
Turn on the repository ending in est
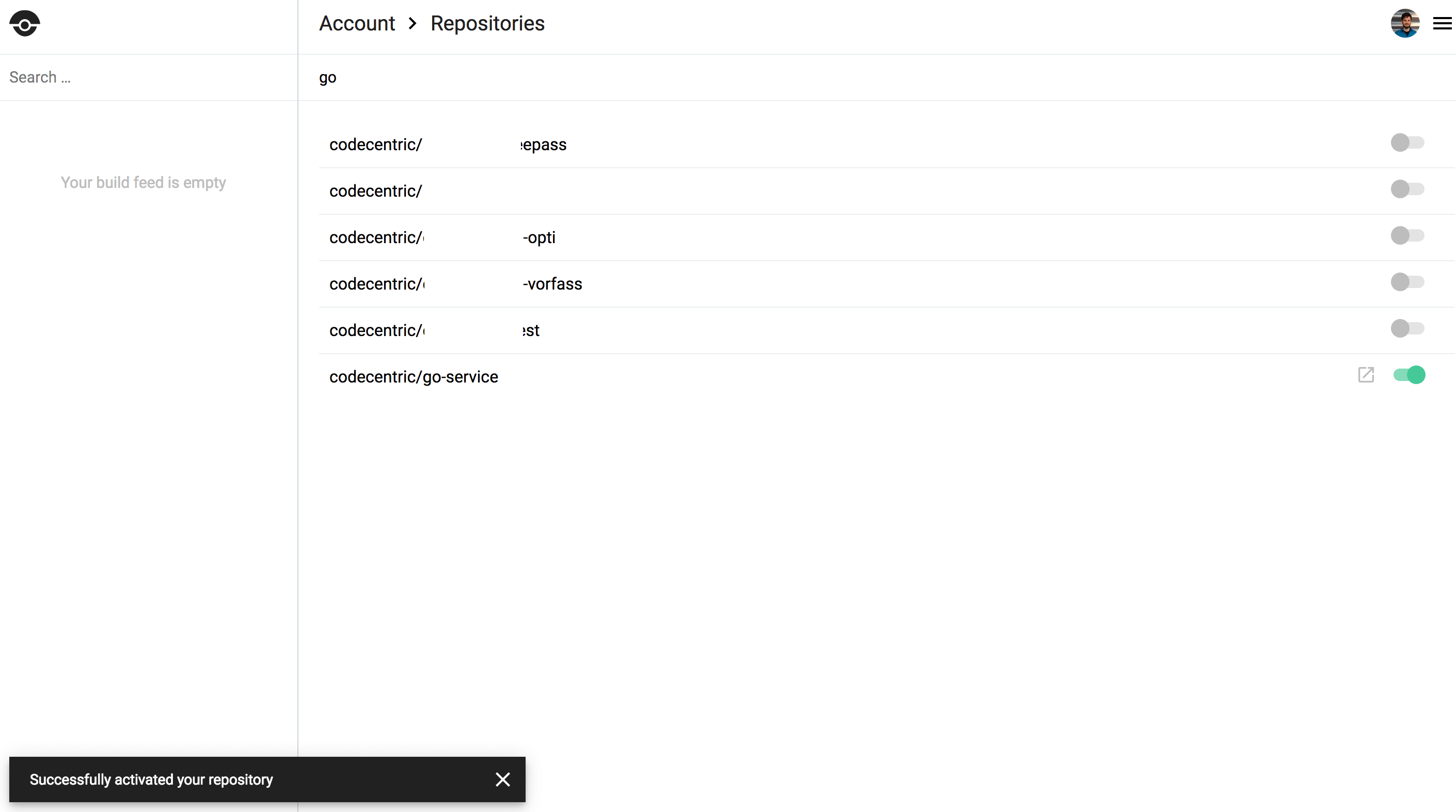[x=1407, y=328]
